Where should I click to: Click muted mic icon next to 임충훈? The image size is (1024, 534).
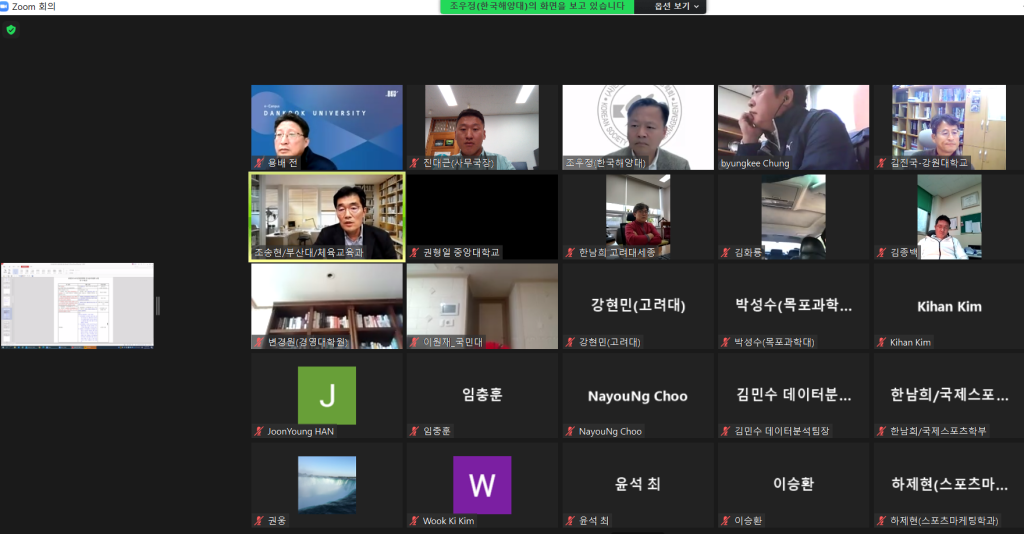[x=415, y=431]
